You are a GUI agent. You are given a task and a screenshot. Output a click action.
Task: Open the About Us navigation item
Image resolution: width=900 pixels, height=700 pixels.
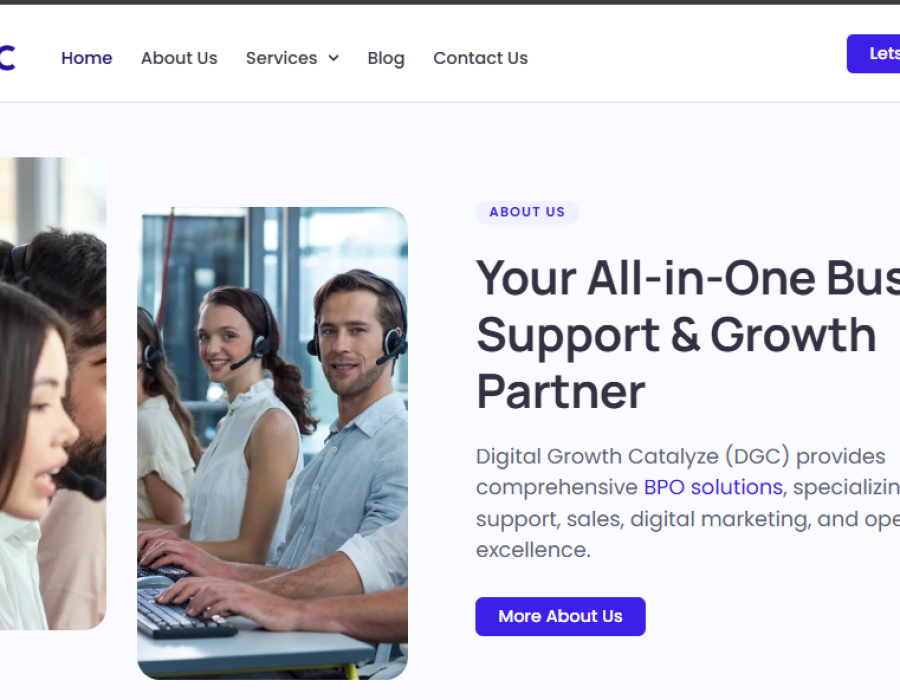179,58
